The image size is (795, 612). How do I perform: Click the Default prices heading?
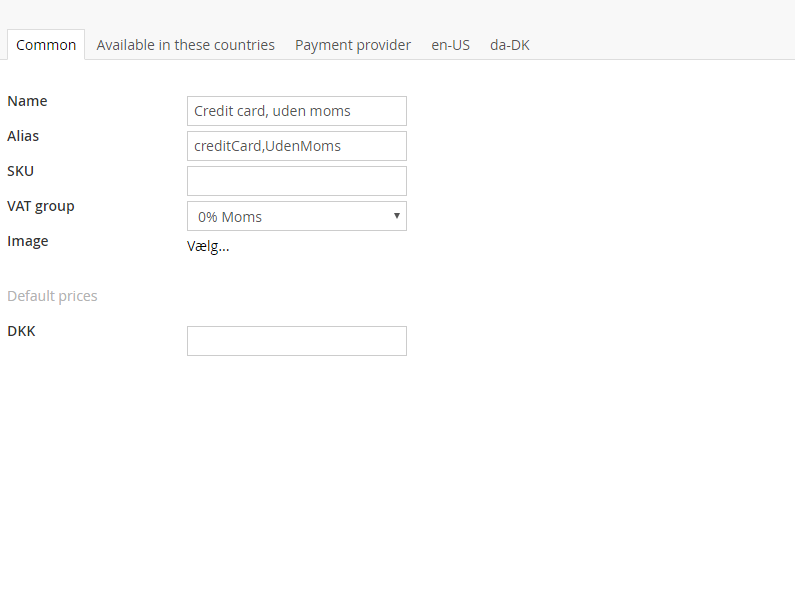[x=52, y=296]
